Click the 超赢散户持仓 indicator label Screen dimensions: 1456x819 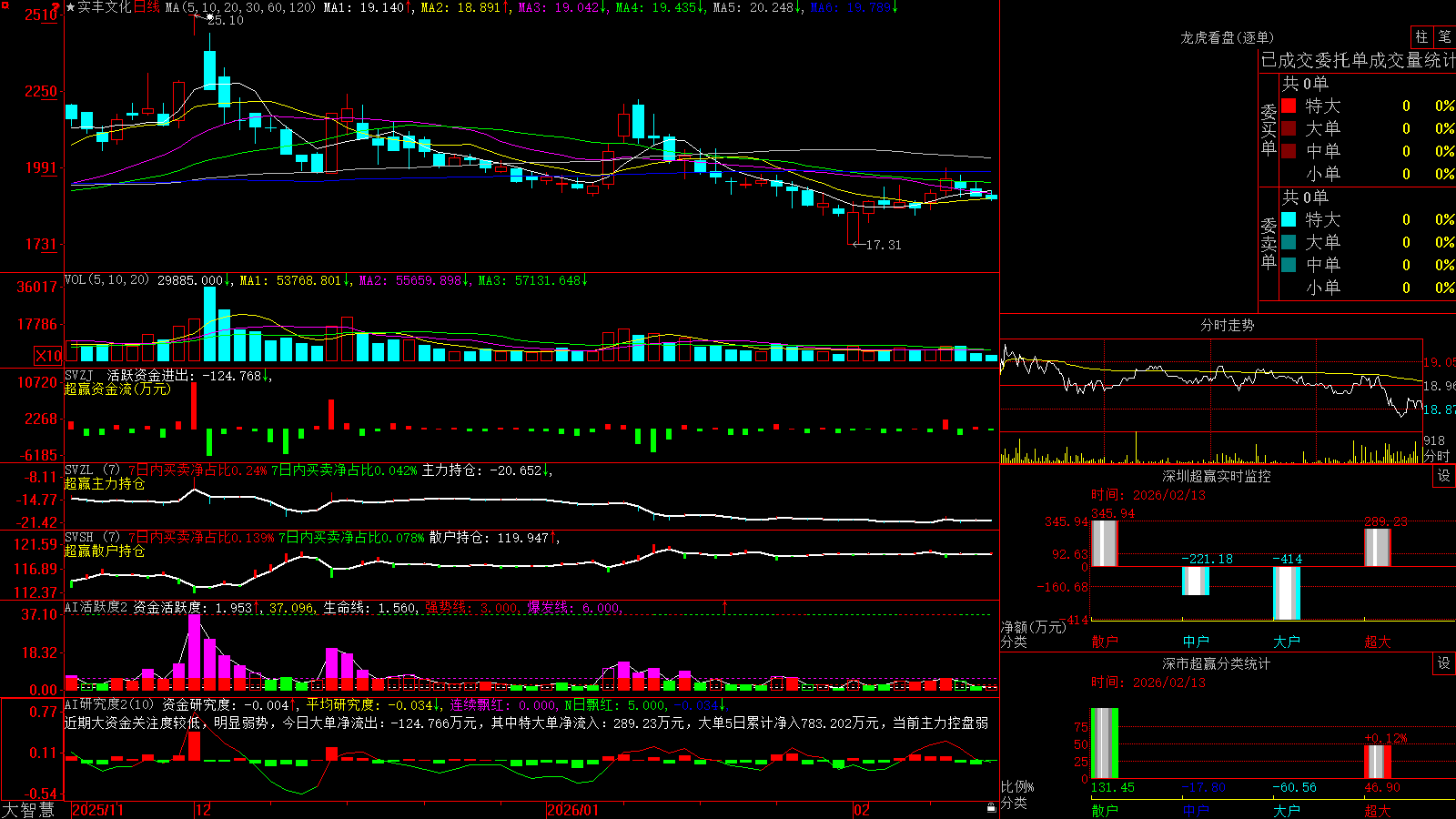[105, 551]
